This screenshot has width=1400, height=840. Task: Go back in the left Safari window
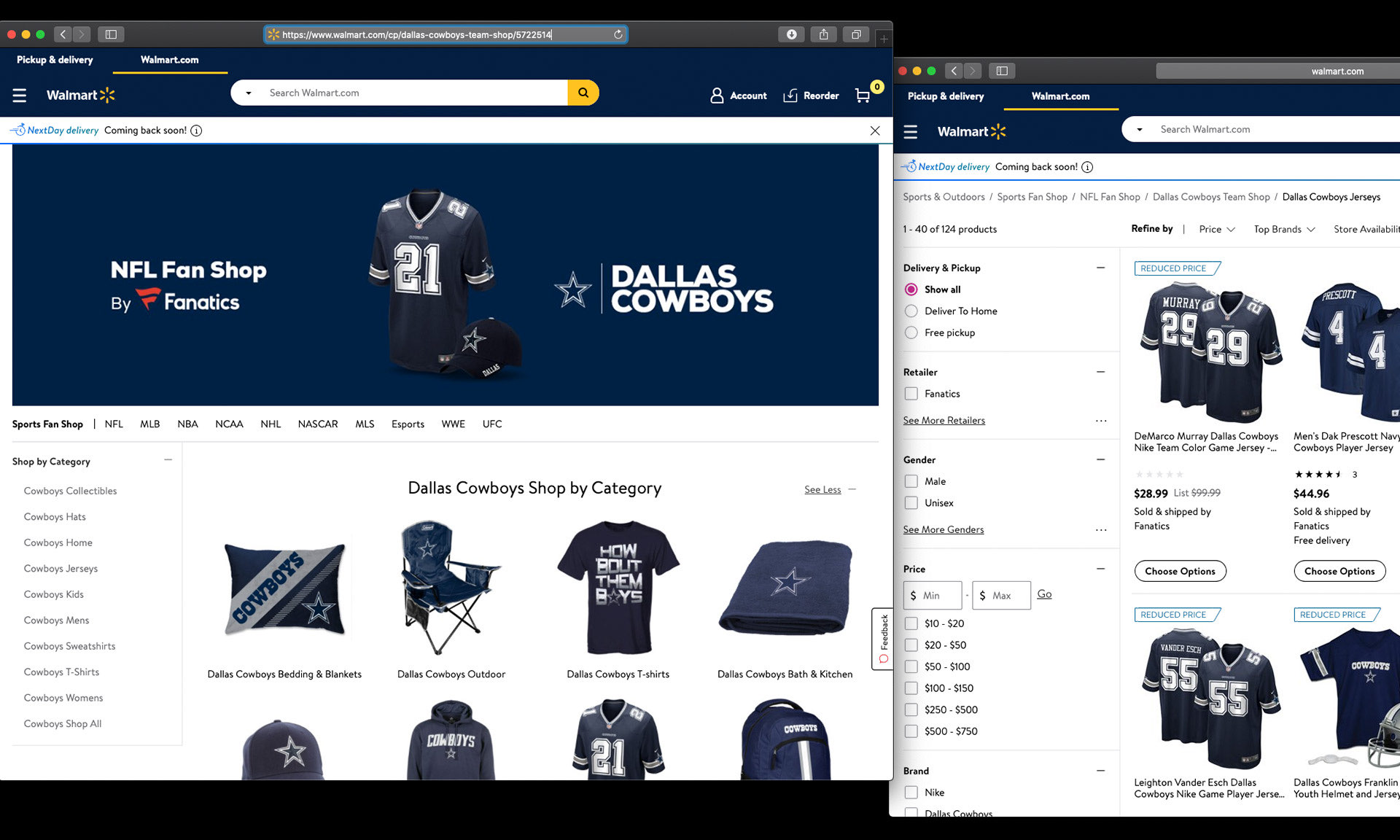click(x=63, y=34)
